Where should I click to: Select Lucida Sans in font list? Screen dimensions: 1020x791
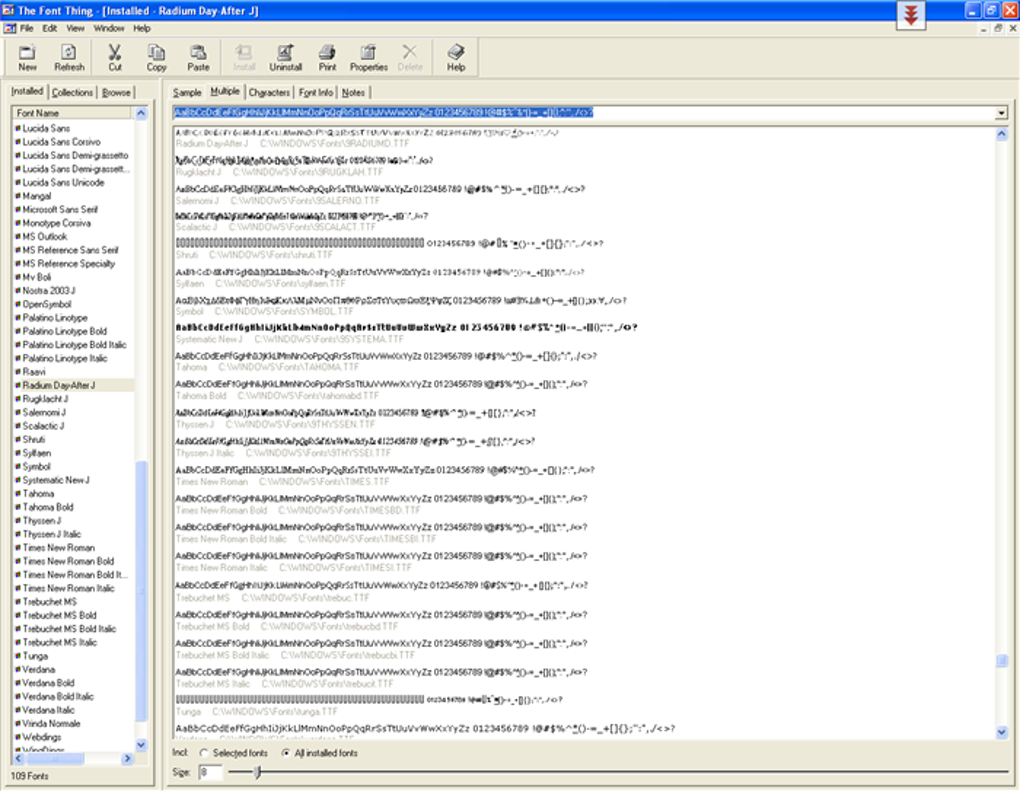click(x=46, y=128)
